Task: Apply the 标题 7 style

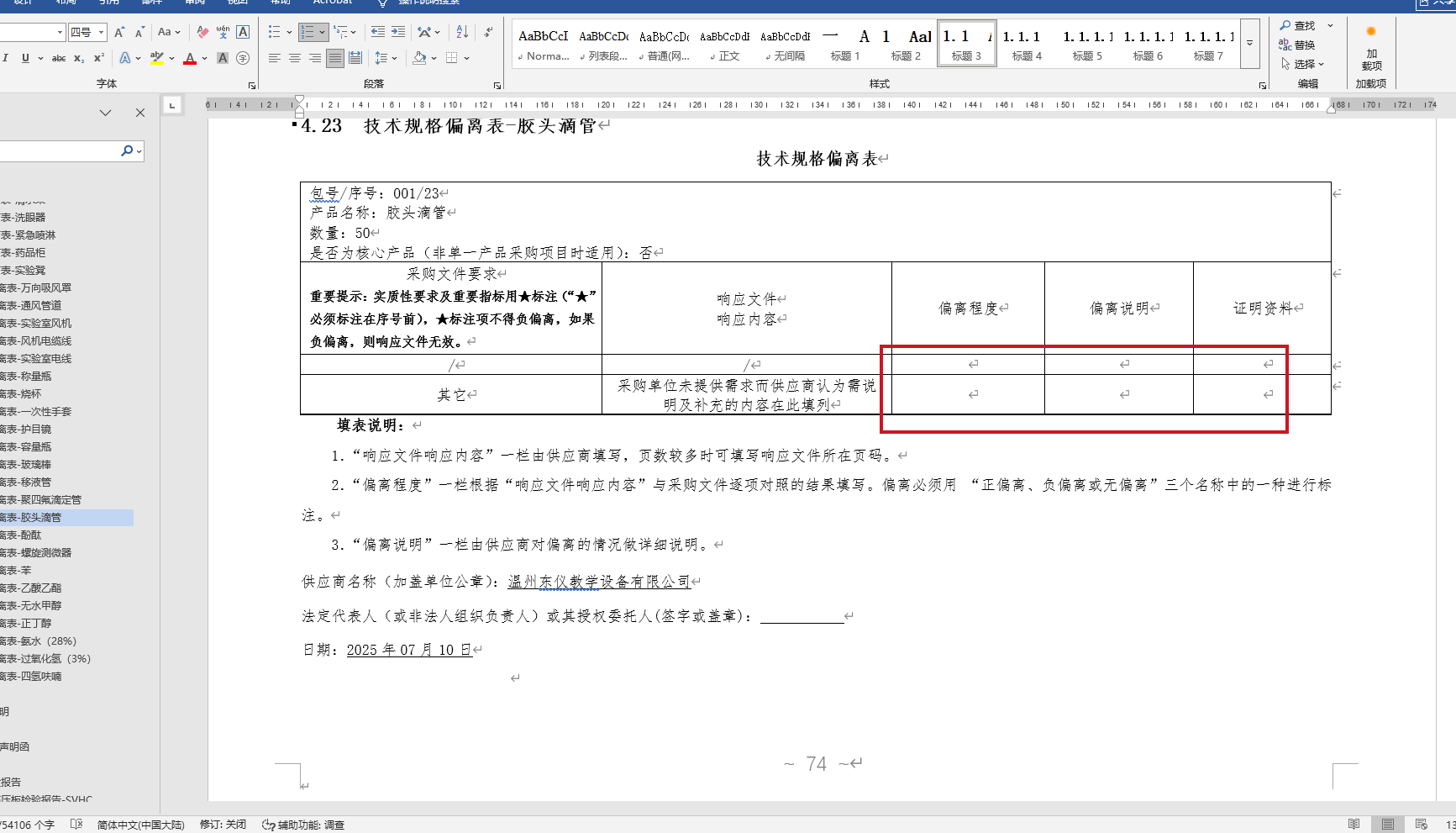Action: [x=1208, y=44]
